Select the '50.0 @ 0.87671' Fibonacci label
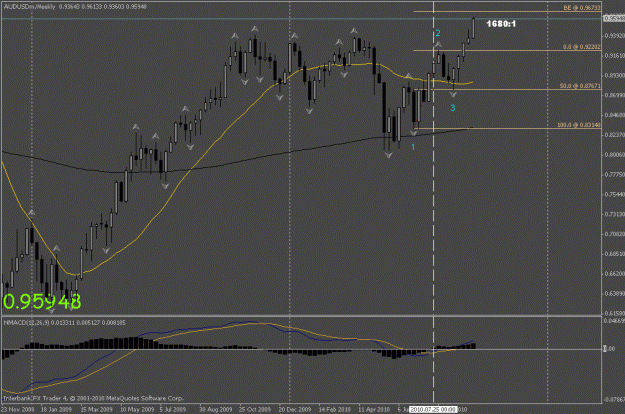Screen dimensions: 625x414 click(x=580, y=86)
